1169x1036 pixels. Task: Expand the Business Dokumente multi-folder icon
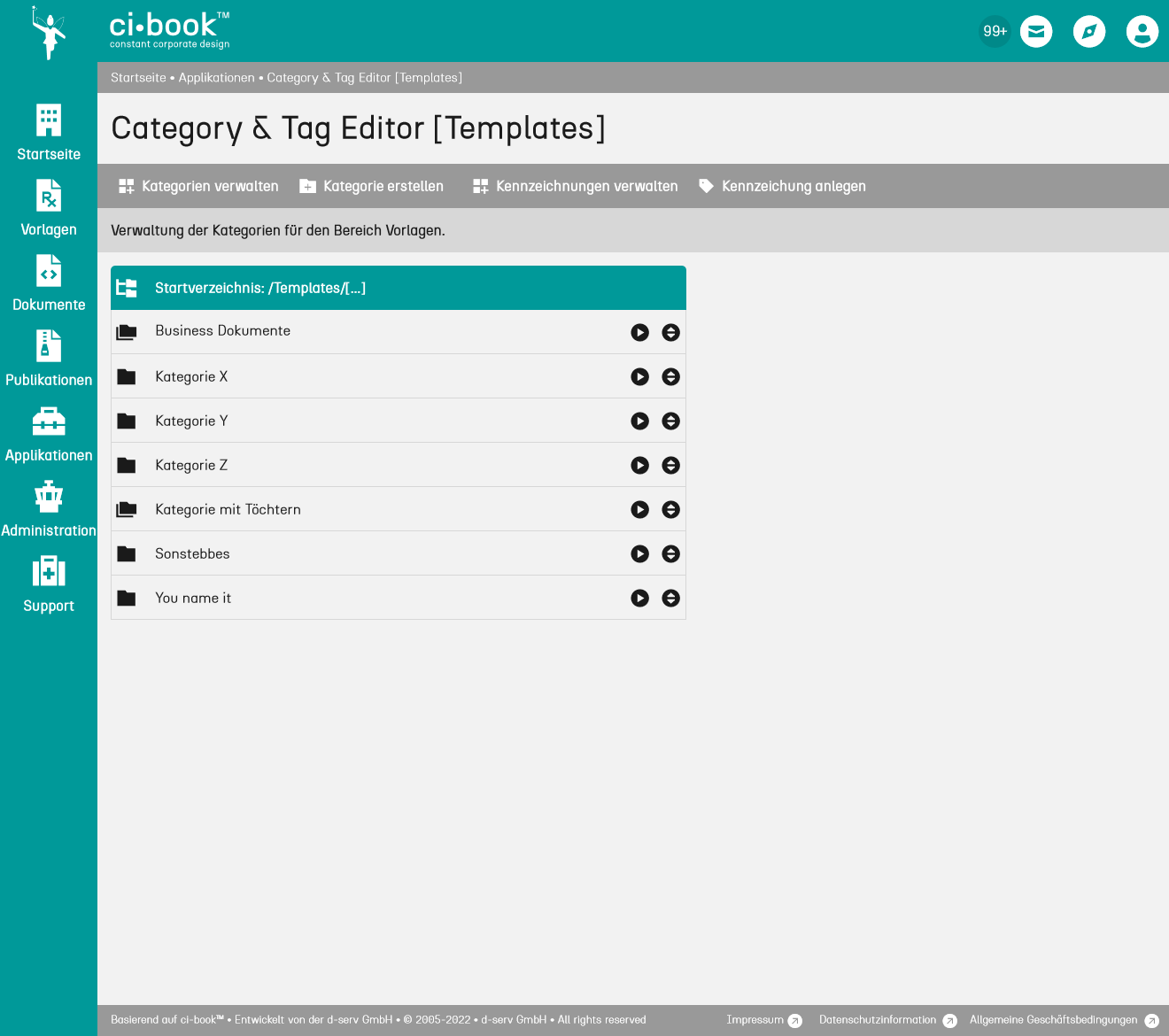pyautogui.click(x=127, y=332)
